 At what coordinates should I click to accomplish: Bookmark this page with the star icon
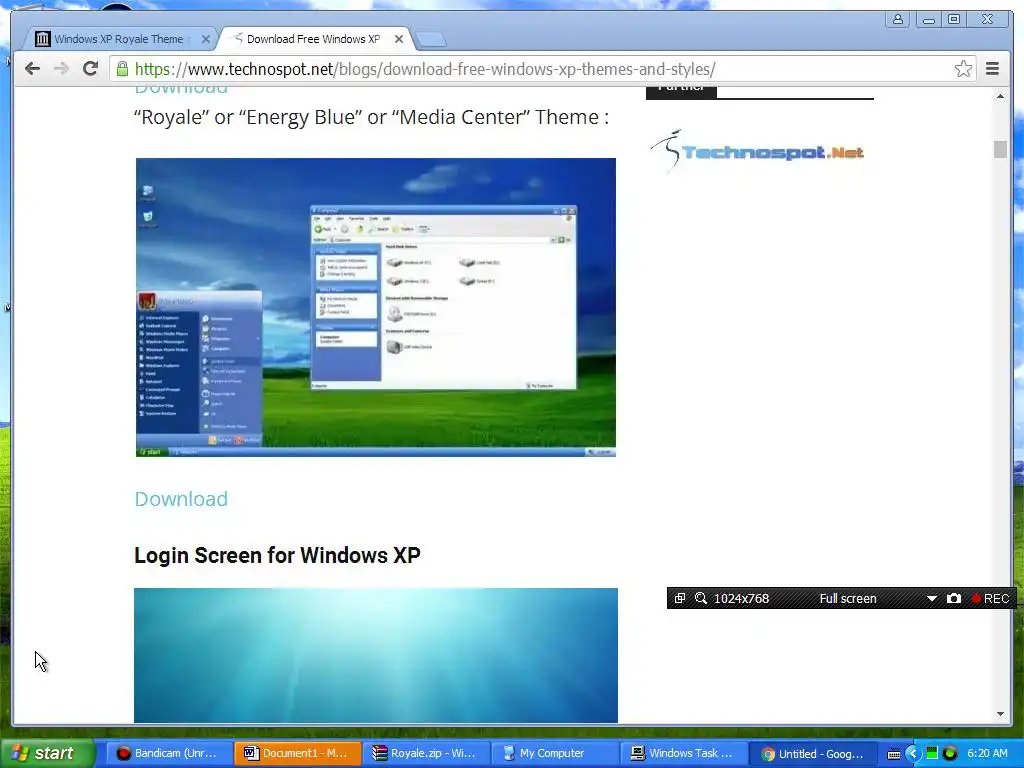[x=963, y=69]
